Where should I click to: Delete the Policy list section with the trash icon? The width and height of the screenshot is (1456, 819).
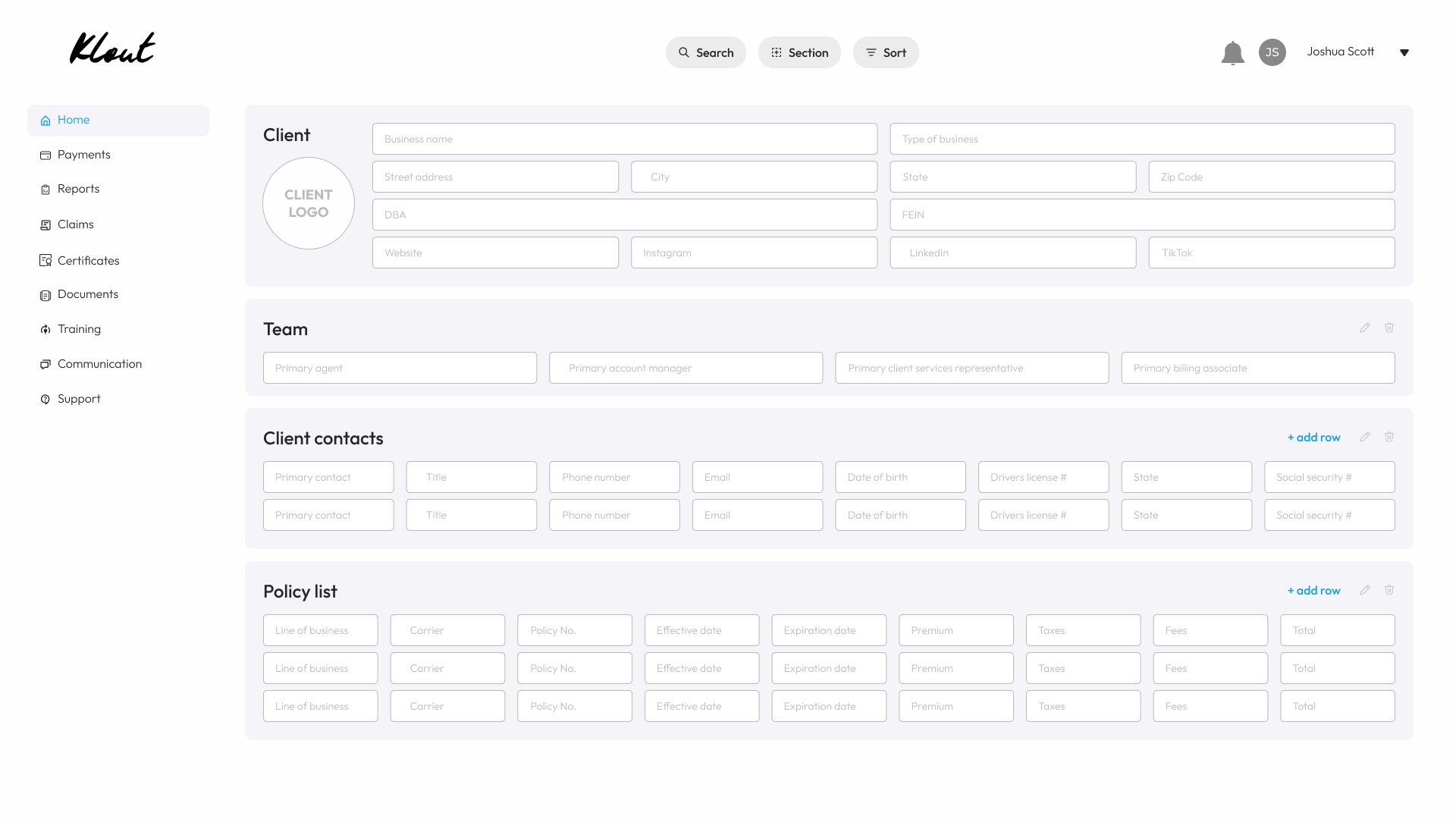(1389, 590)
